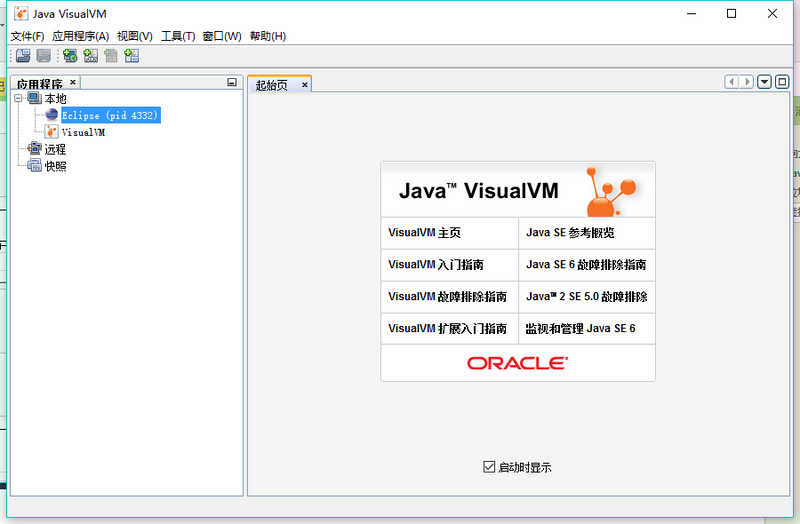Open the 监视和管理 Java SE 6 link
800x524 pixels.
pyautogui.click(x=581, y=328)
